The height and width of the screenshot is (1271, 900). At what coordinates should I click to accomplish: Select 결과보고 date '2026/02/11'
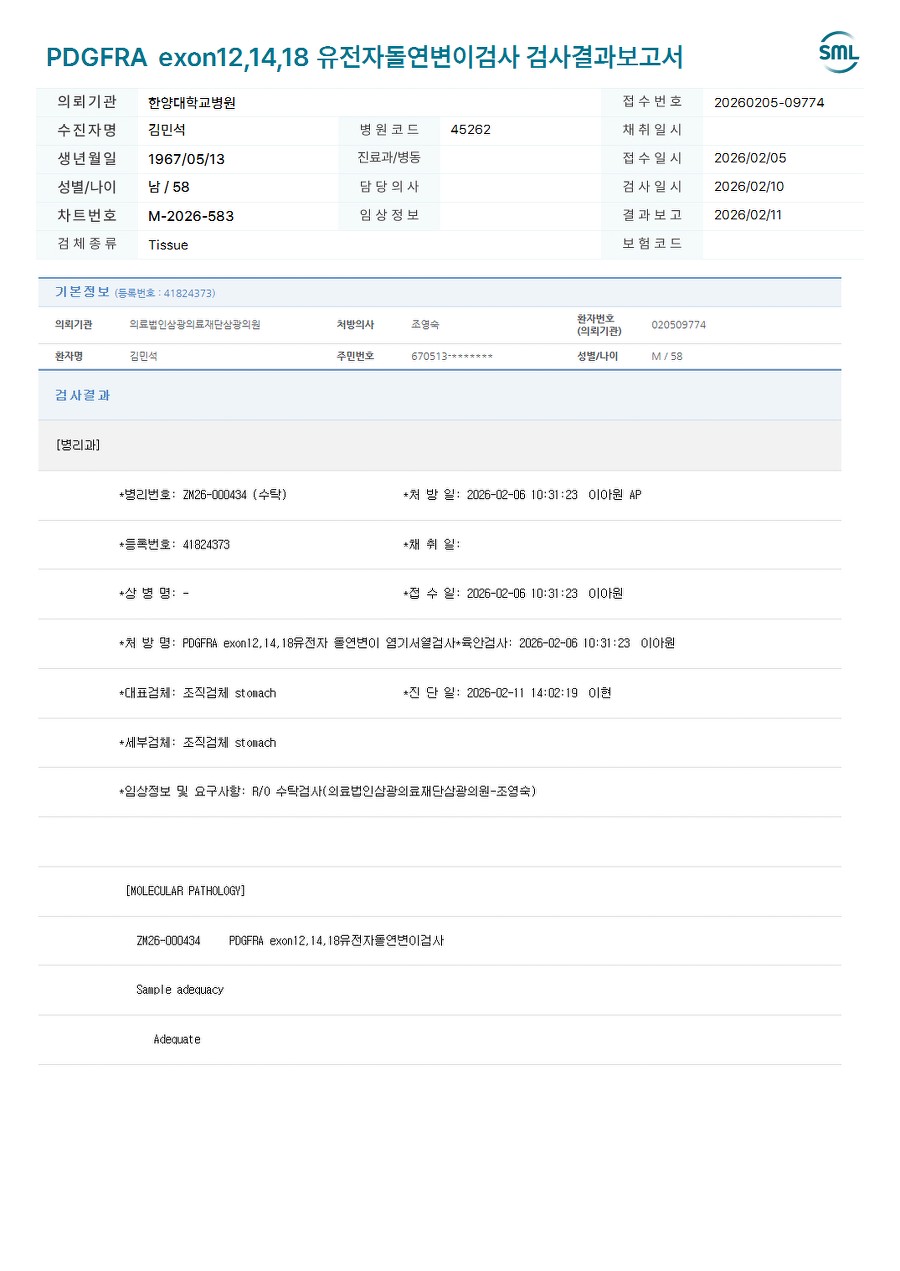(748, 215)
